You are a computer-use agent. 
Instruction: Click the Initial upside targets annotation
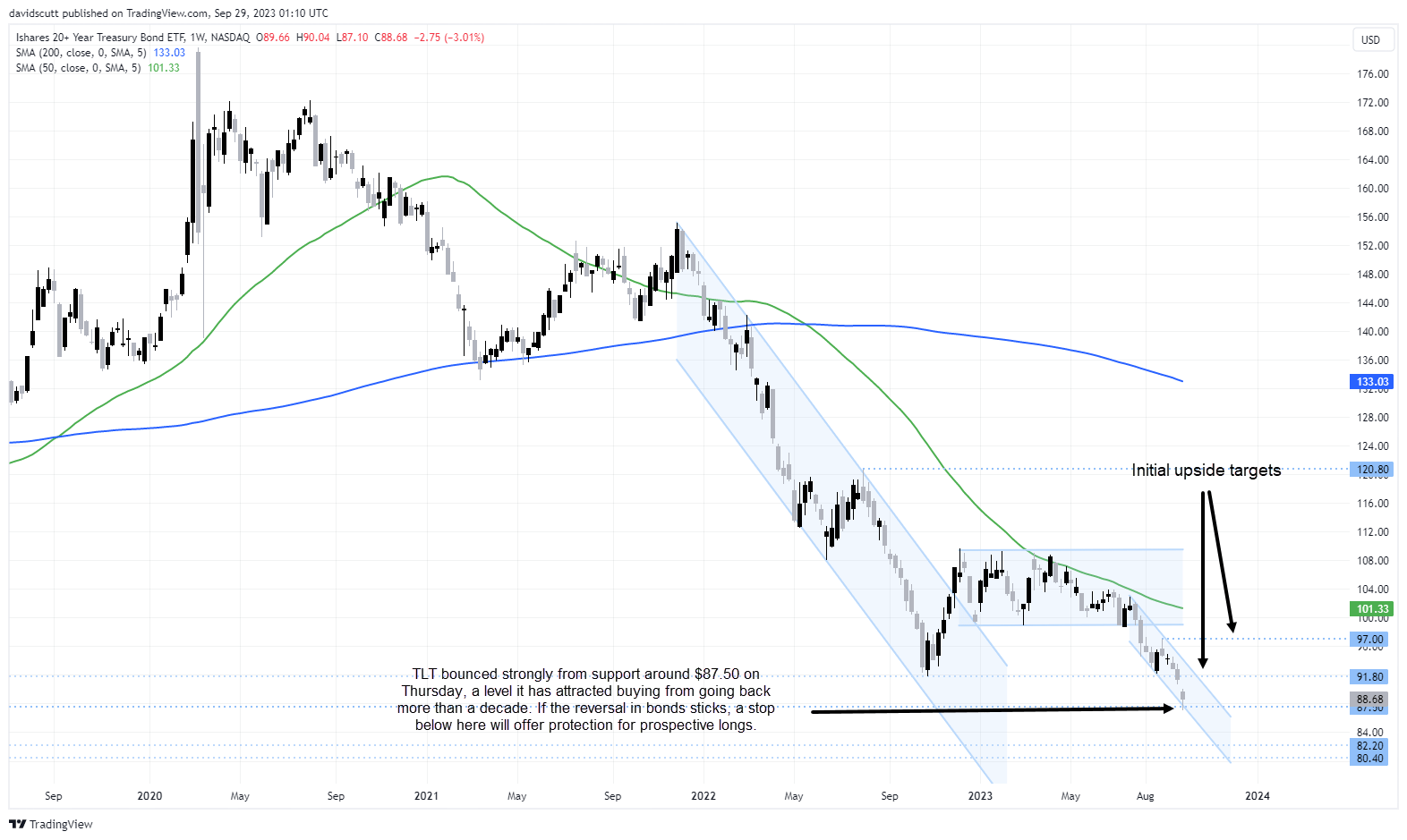[1206, 471]
